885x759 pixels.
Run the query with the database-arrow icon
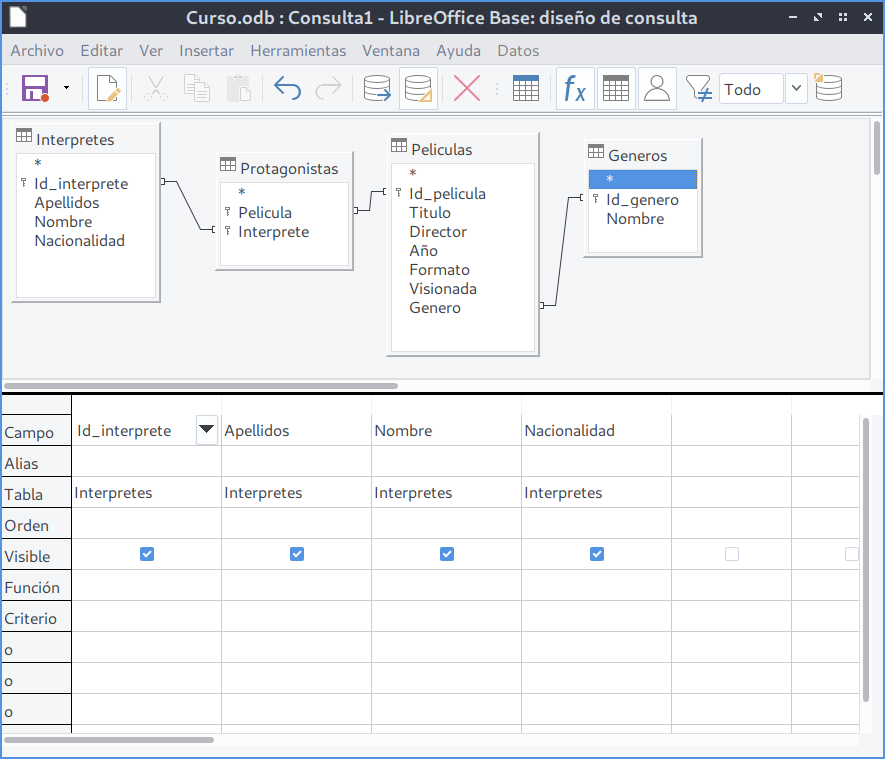(377, 88)
